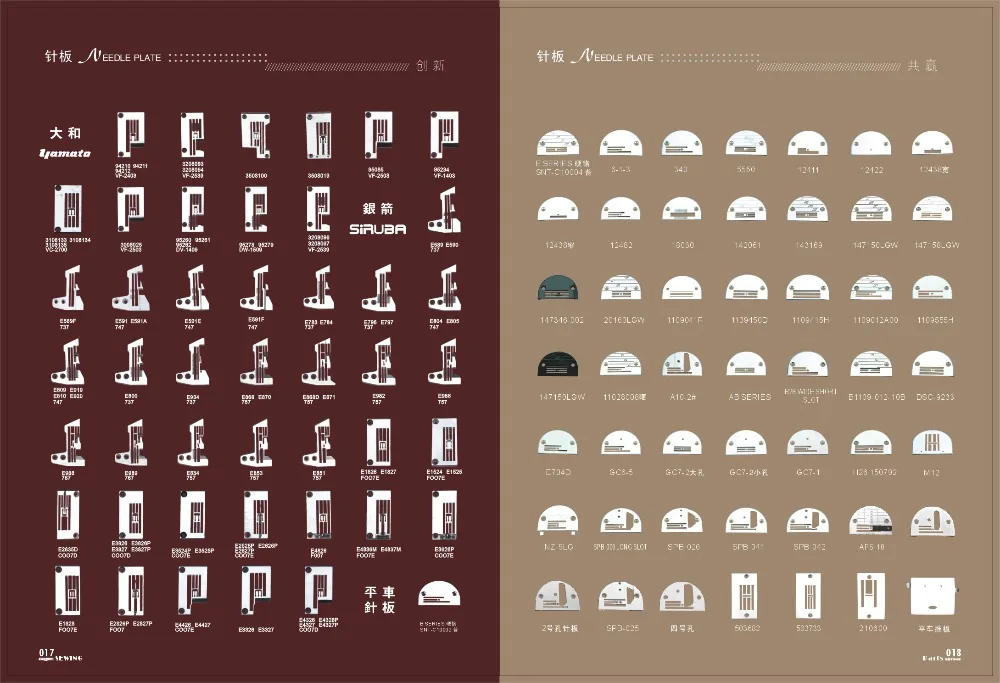1000x683 pixels.
Task: Select the DV-1400 needle plate image
Action: pos(192,210)
